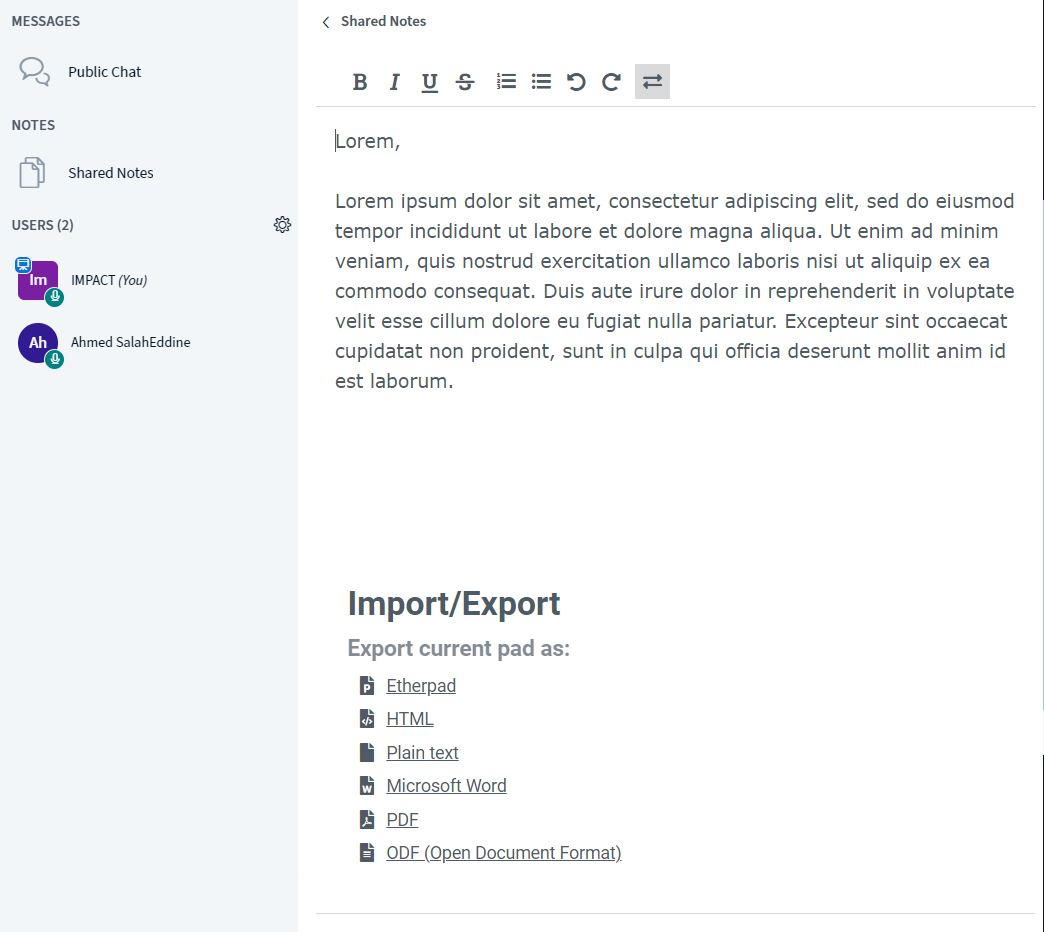Collapse Shared Notes with back chevron
Viewport: 1044px width, 932px height.
(326, 22)
